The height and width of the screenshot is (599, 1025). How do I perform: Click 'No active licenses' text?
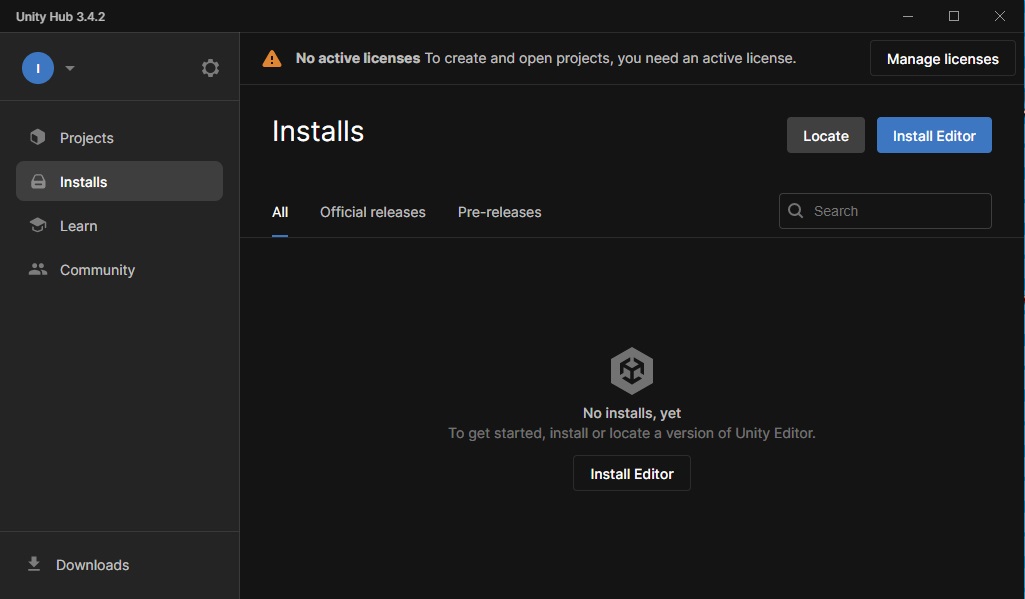click(x=358, y=58)
